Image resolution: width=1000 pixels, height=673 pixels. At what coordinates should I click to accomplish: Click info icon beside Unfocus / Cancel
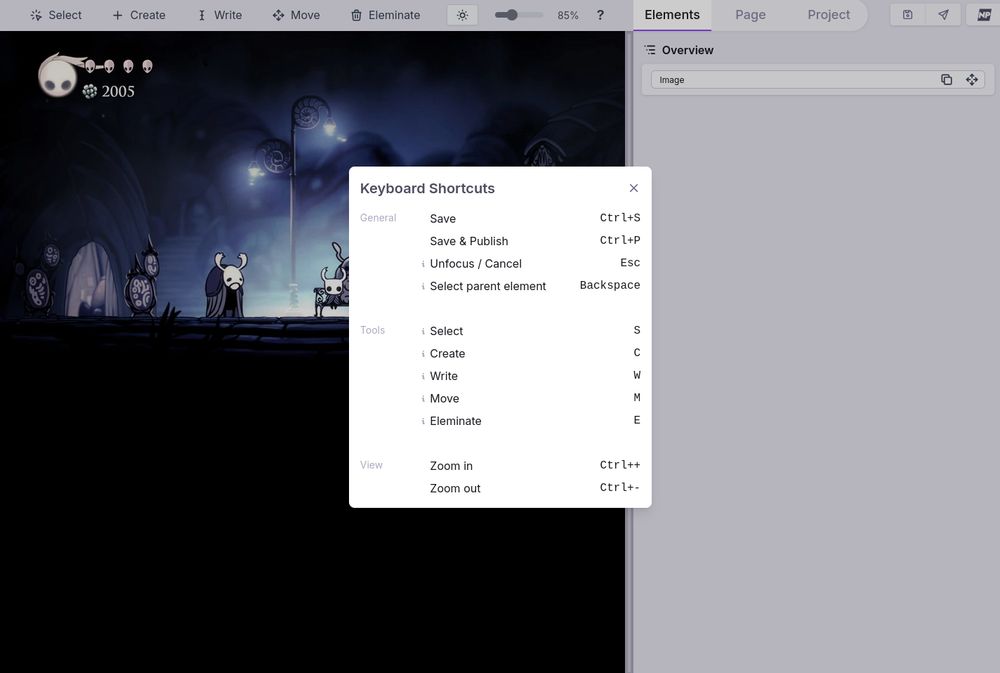[423, 264]
